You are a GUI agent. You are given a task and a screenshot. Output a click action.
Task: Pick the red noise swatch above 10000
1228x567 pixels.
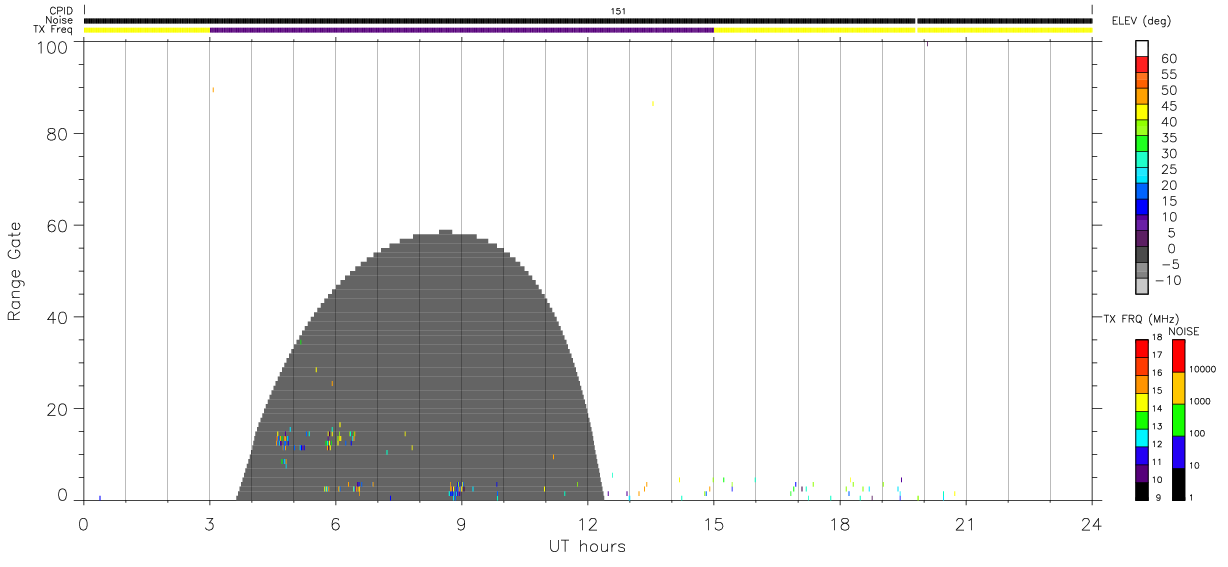[1178, 356]
